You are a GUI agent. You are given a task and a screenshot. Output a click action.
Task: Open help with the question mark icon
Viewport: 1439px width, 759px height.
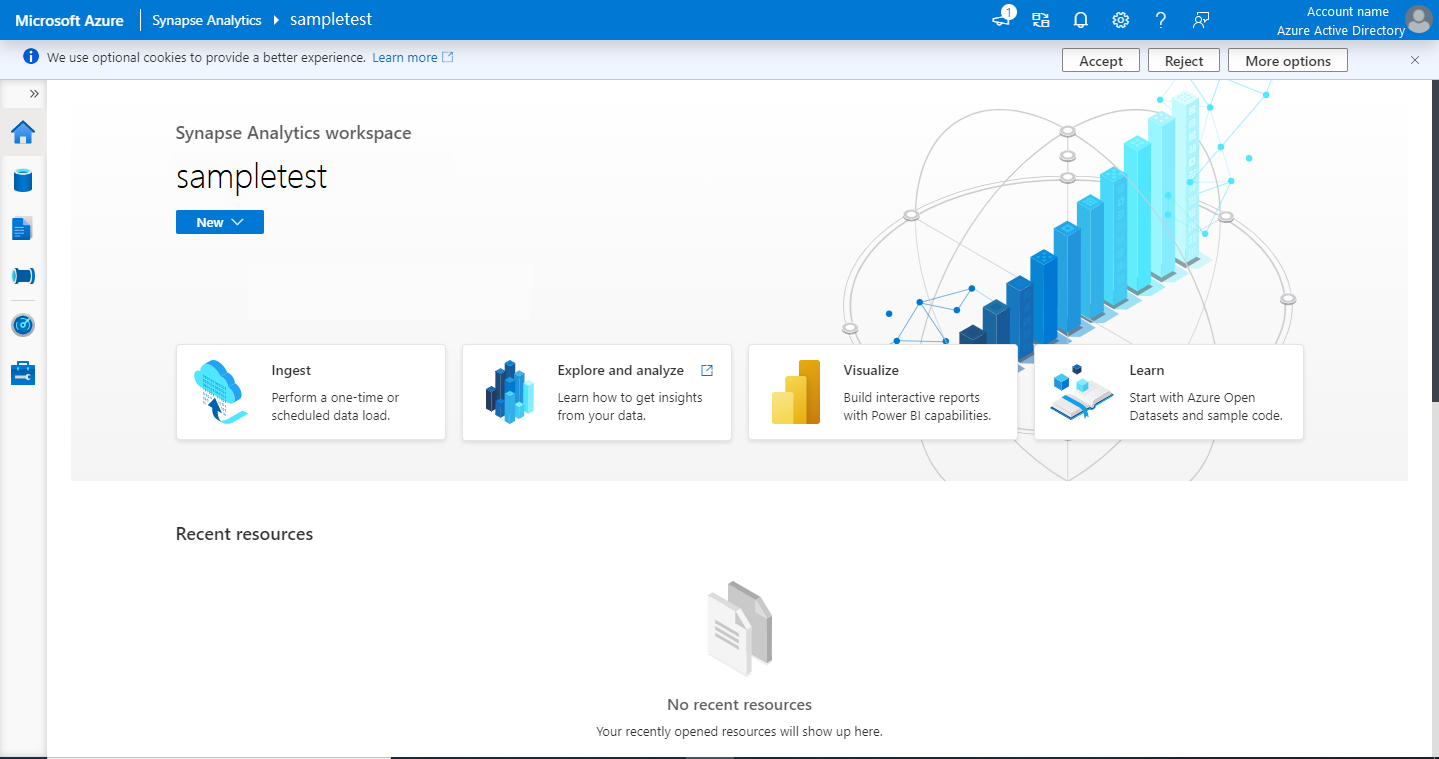pos(1161,20)
